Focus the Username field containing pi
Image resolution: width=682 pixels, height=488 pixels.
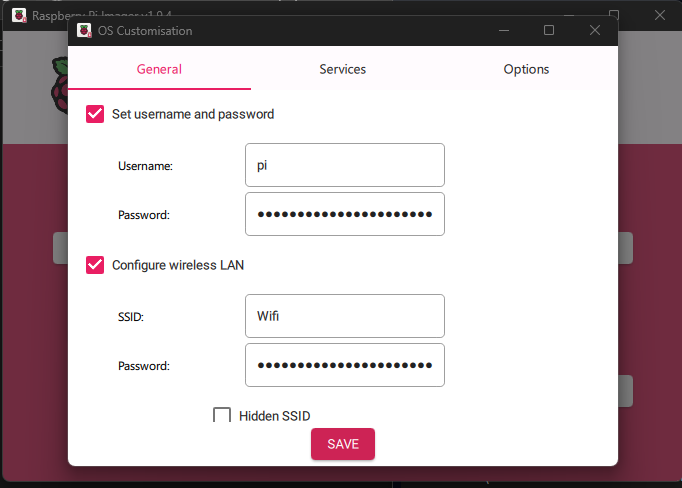tap(345, 165)
